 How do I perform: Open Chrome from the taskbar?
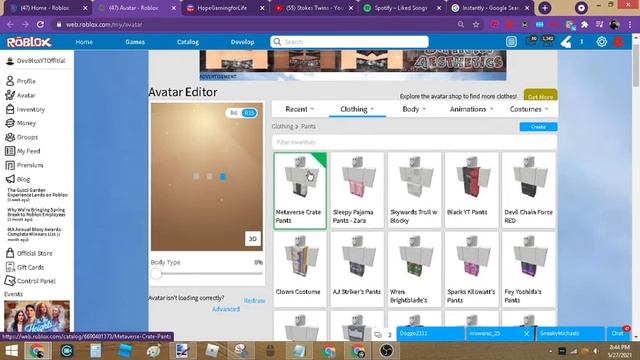(37, 351)
